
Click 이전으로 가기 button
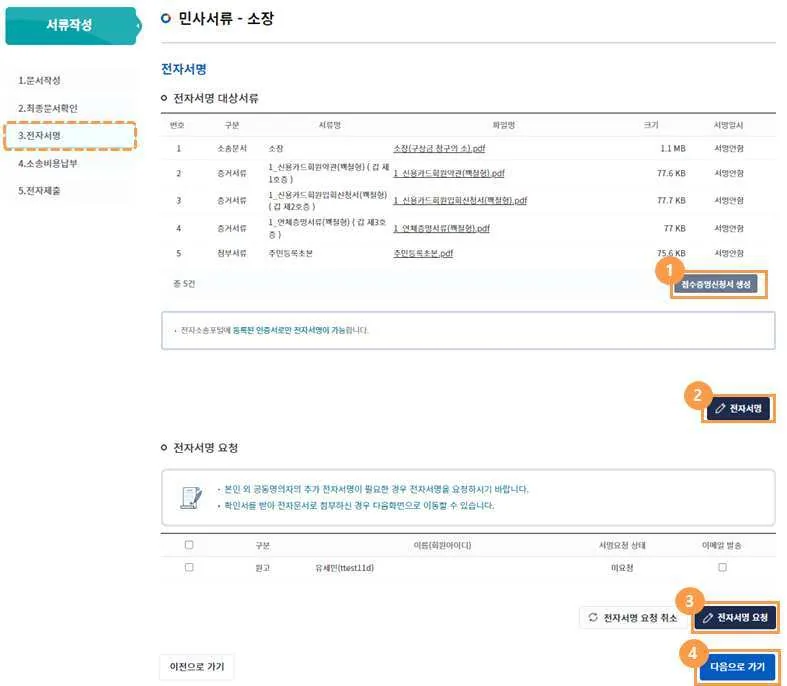pos(197,667)
